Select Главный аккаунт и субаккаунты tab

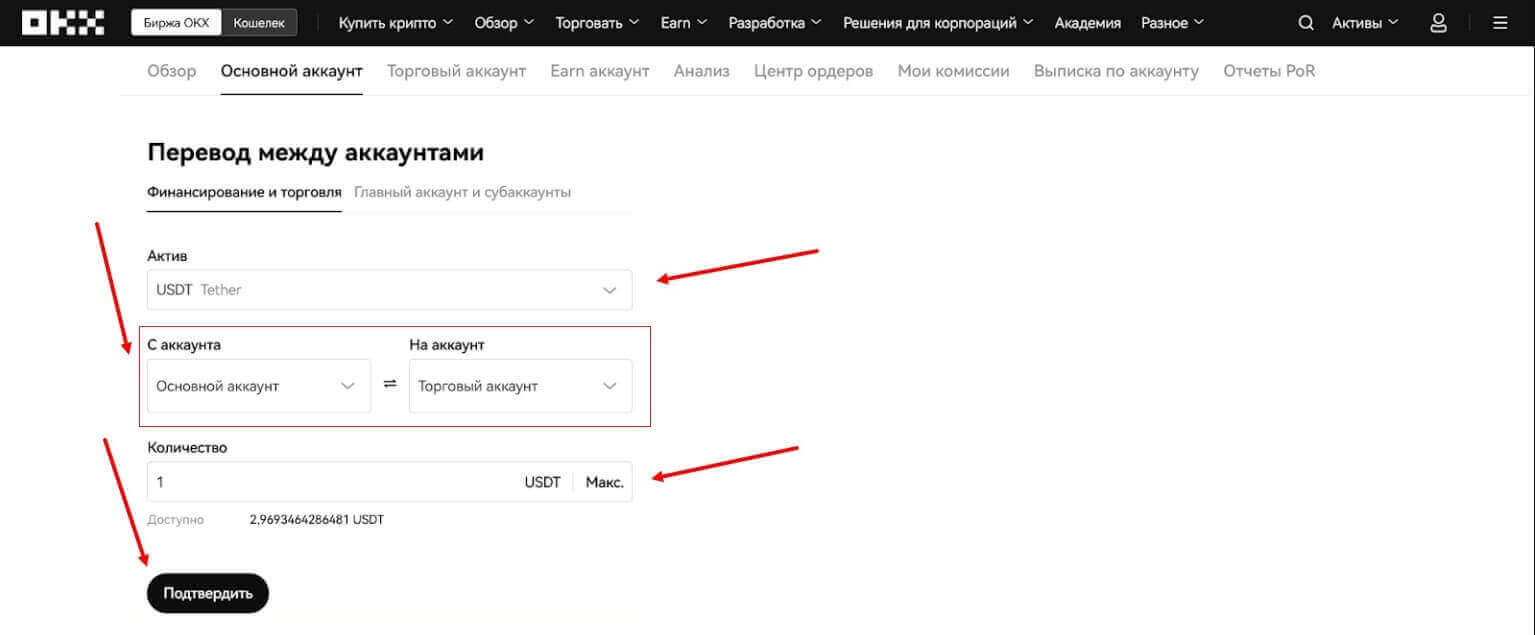[x=462, y=192]
